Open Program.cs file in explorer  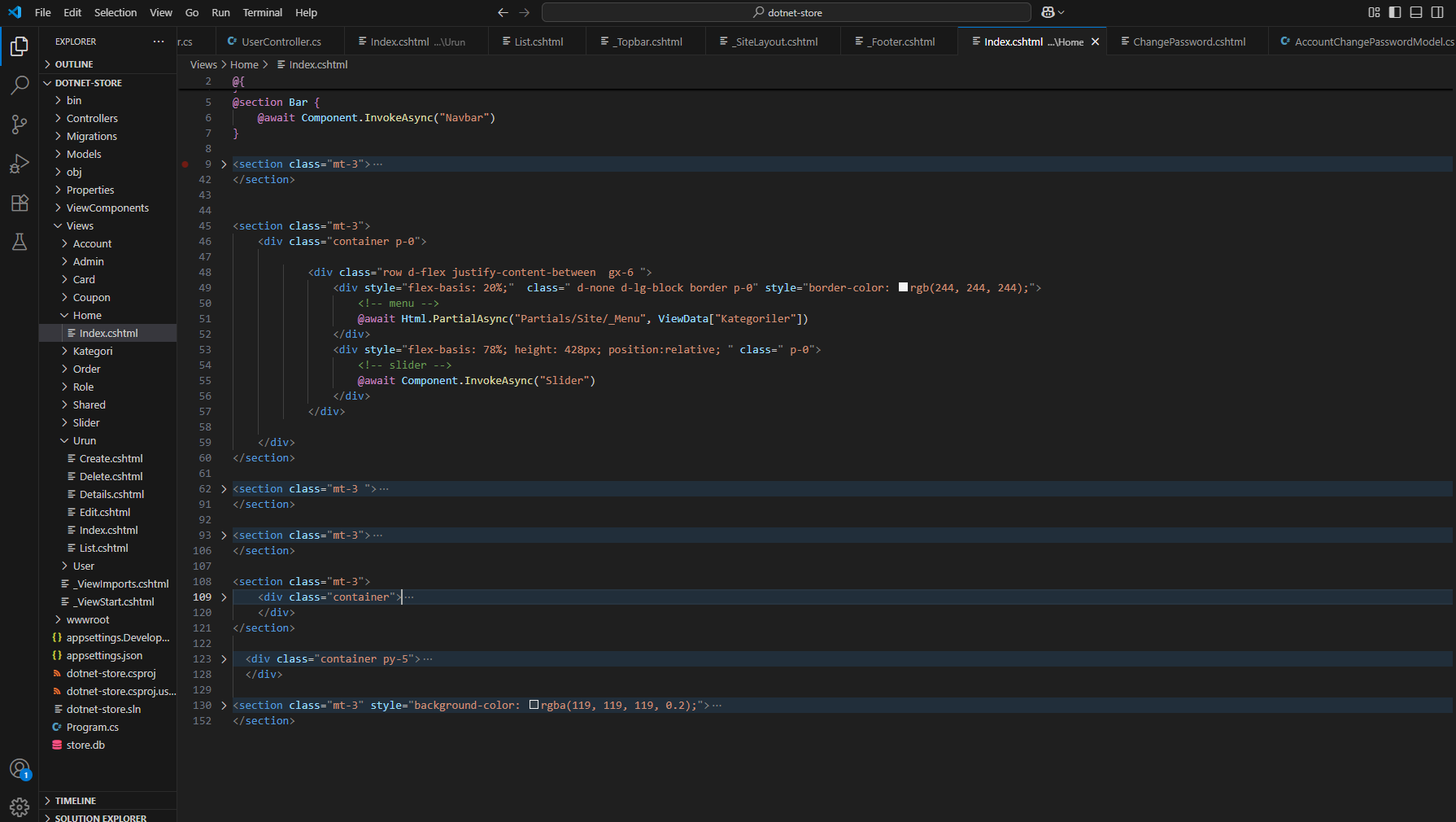(92, 727)
